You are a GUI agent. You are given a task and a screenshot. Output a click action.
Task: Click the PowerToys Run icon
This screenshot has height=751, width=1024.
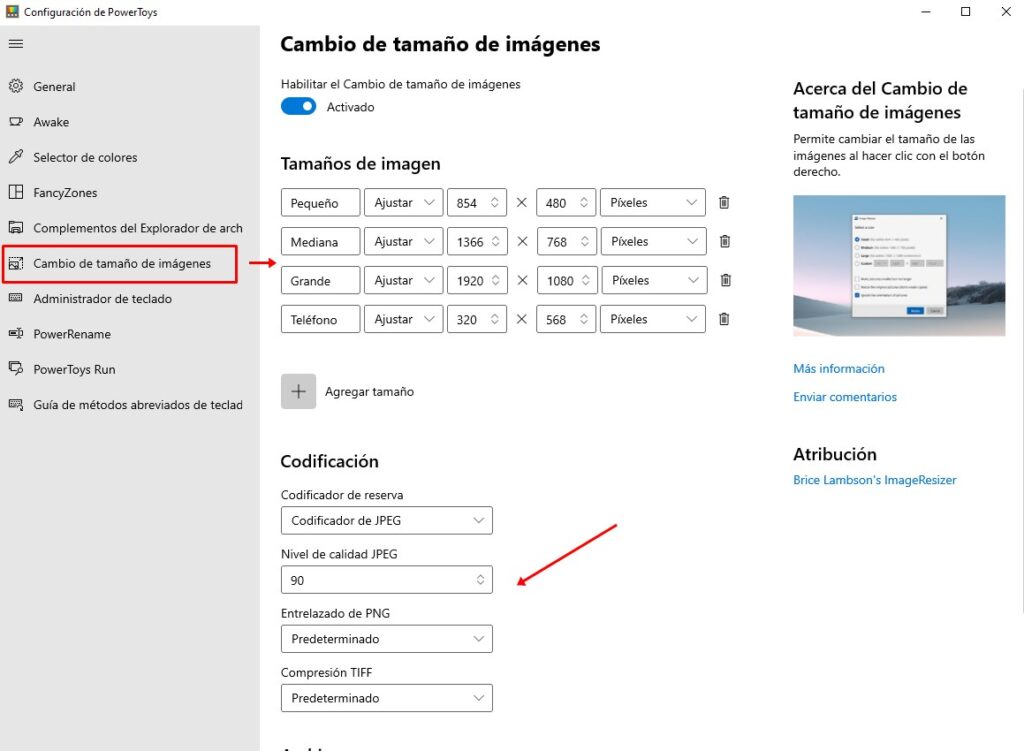tap(16, 368)
